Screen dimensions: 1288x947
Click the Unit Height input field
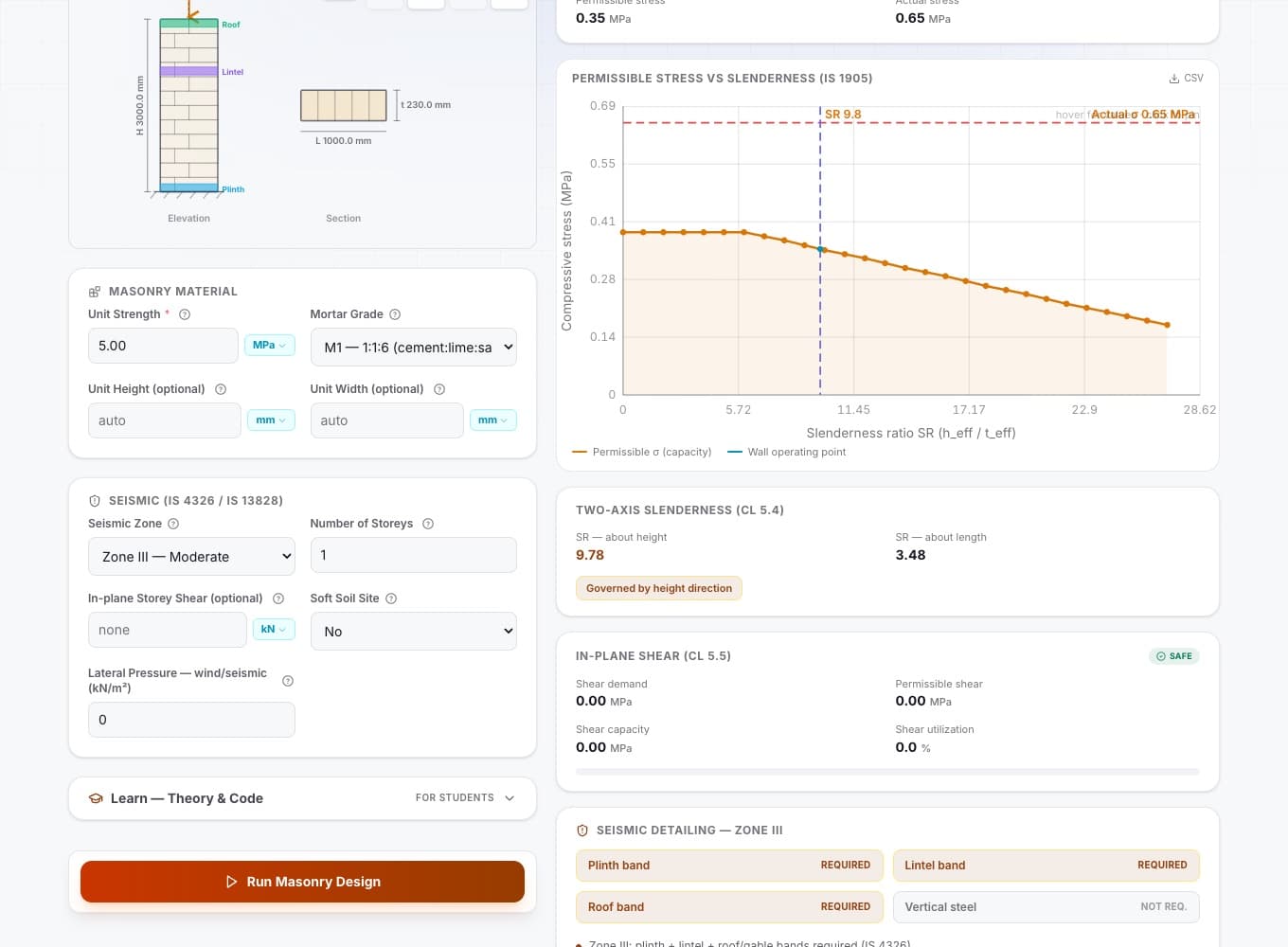(165, 420)
